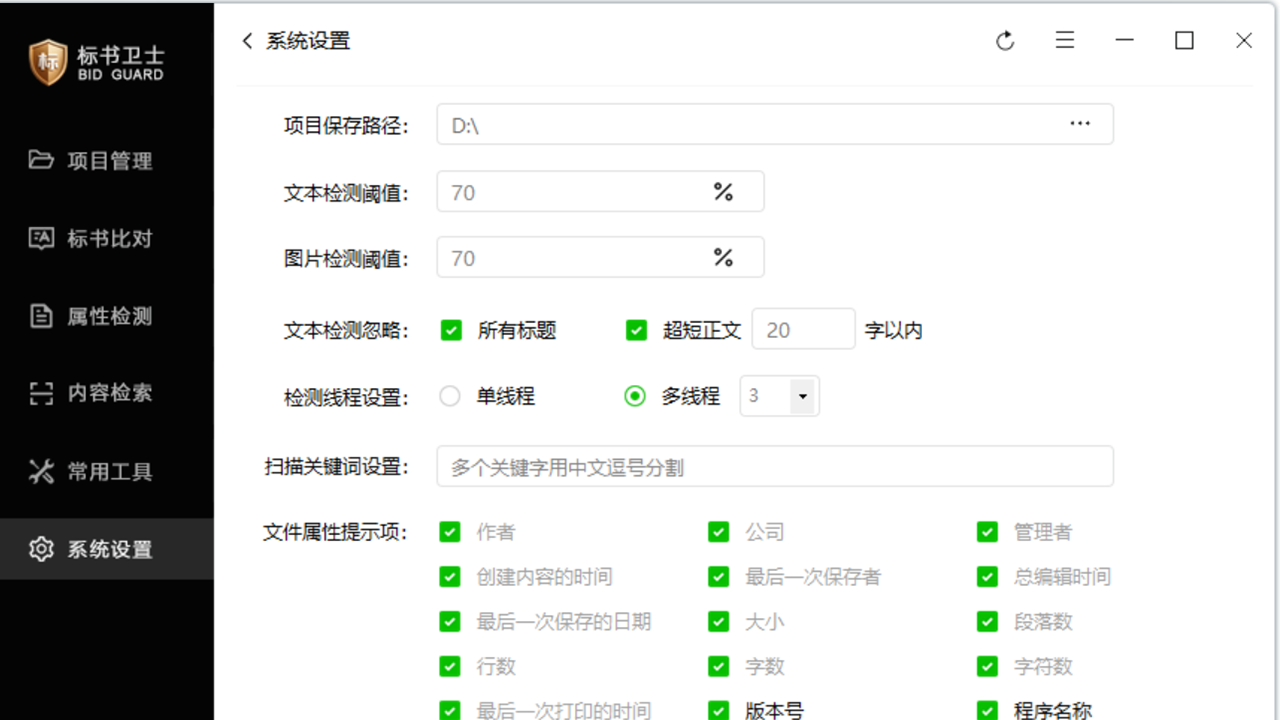Image resolution: width=1280 pixels, height=720 pixels.
Task: Go back using the arrow next to 系统设置
Action: 246,41
